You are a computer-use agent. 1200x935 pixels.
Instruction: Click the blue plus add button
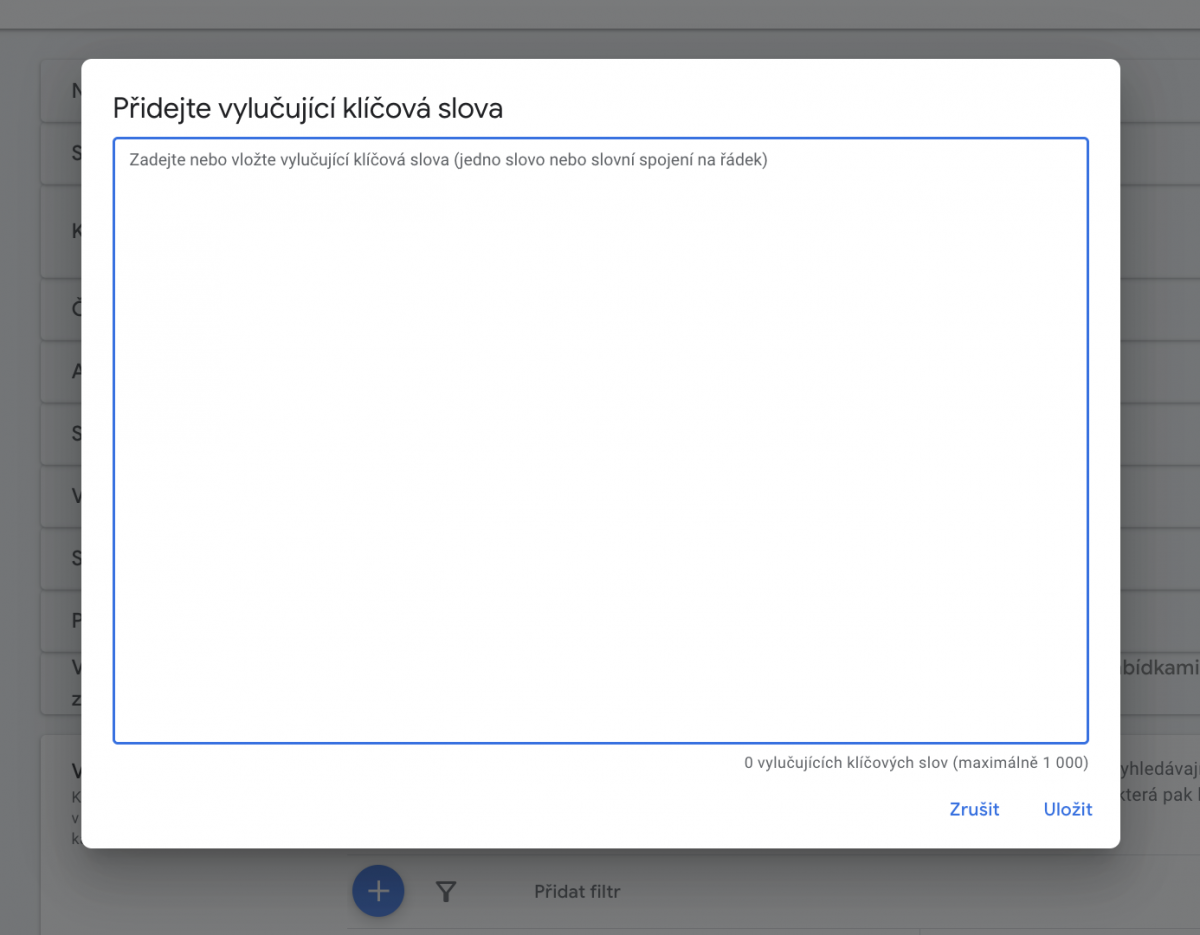click(x=378, y=890)
